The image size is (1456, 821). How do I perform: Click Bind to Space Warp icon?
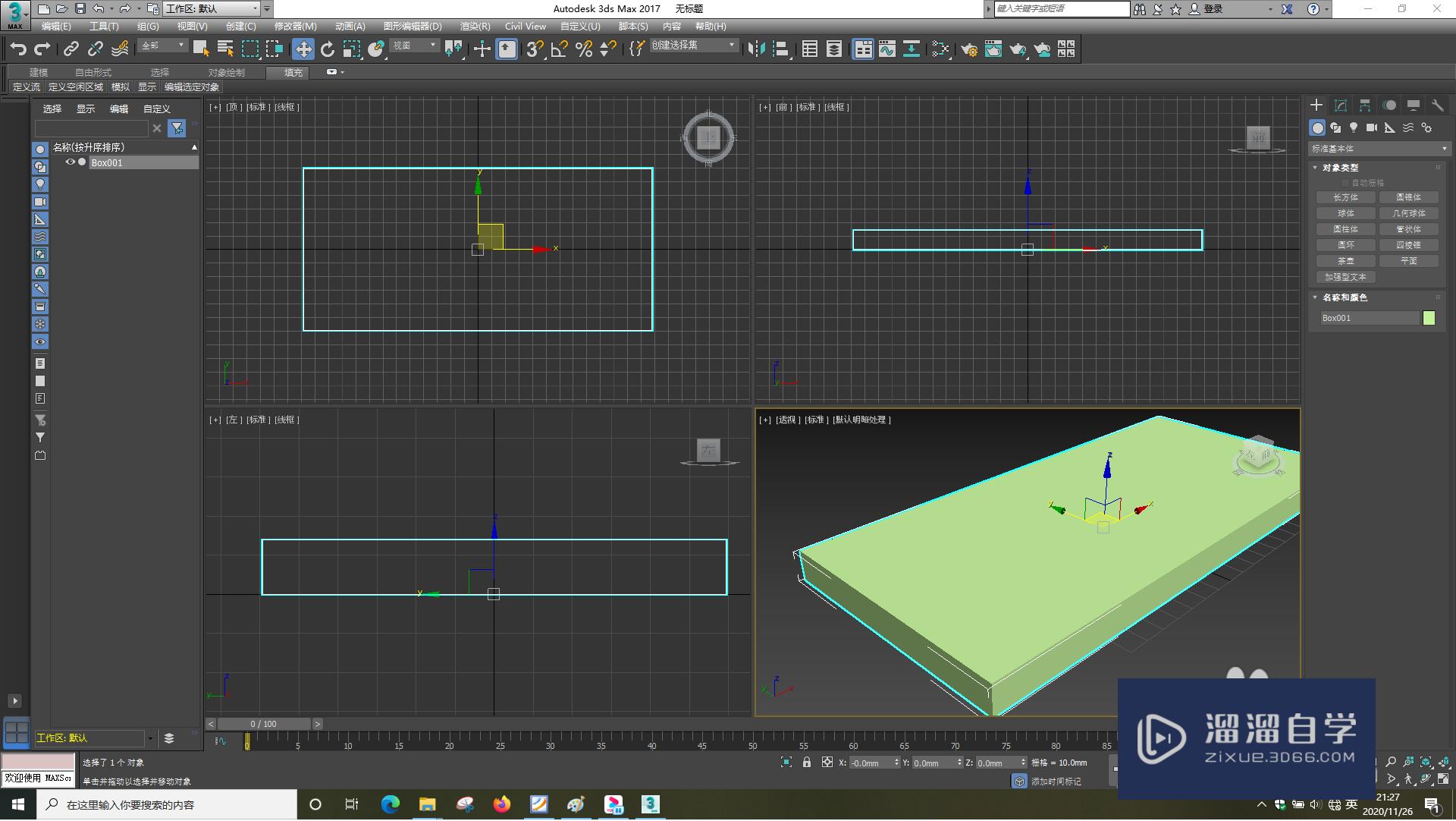coord(120,49)
